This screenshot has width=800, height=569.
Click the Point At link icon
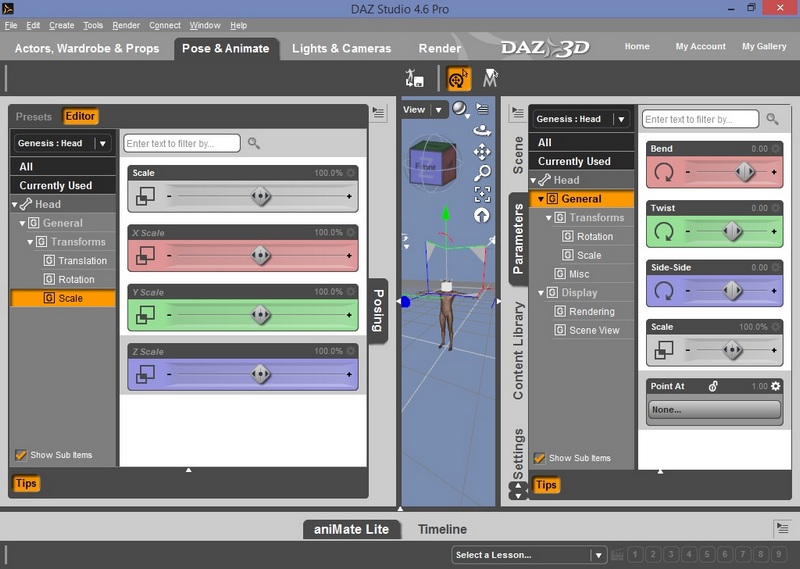(x=713, y=386)
